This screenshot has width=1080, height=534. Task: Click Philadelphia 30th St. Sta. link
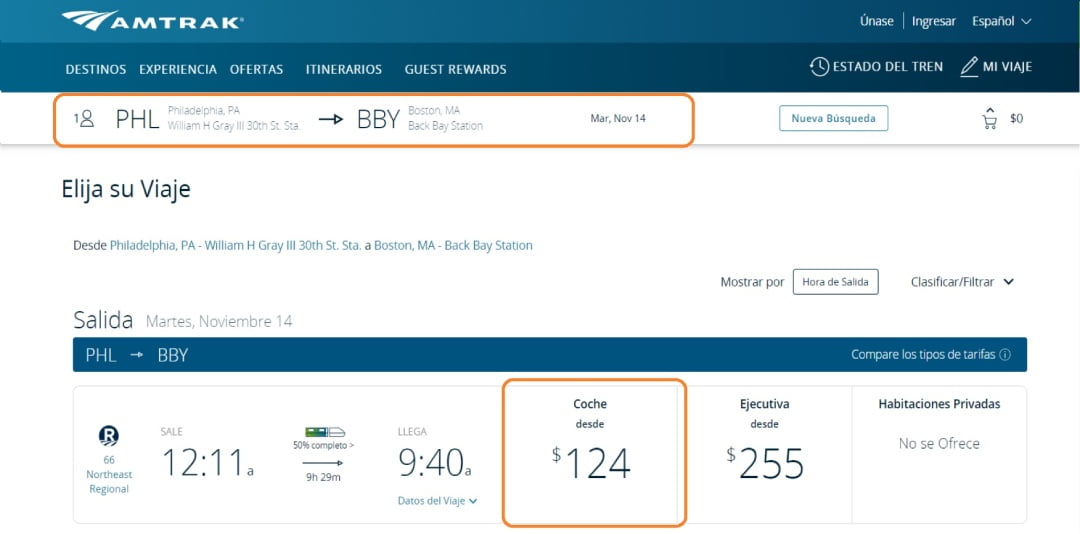(236, 245)
